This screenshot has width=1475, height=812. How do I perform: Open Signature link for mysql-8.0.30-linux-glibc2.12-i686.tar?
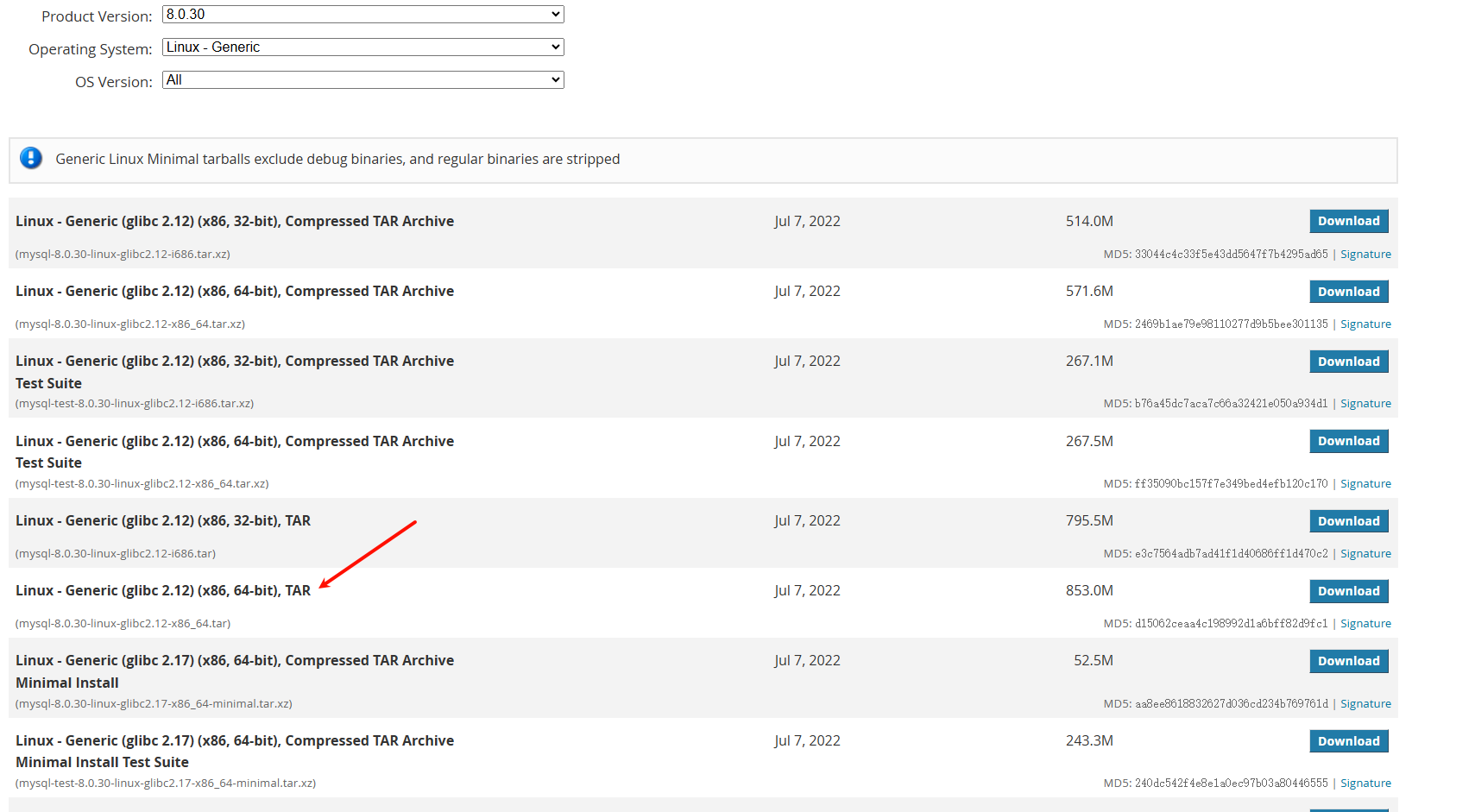[1365, 554]
